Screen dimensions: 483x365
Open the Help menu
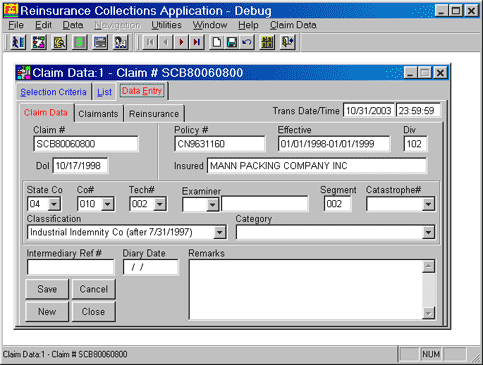tap(248, 25)
